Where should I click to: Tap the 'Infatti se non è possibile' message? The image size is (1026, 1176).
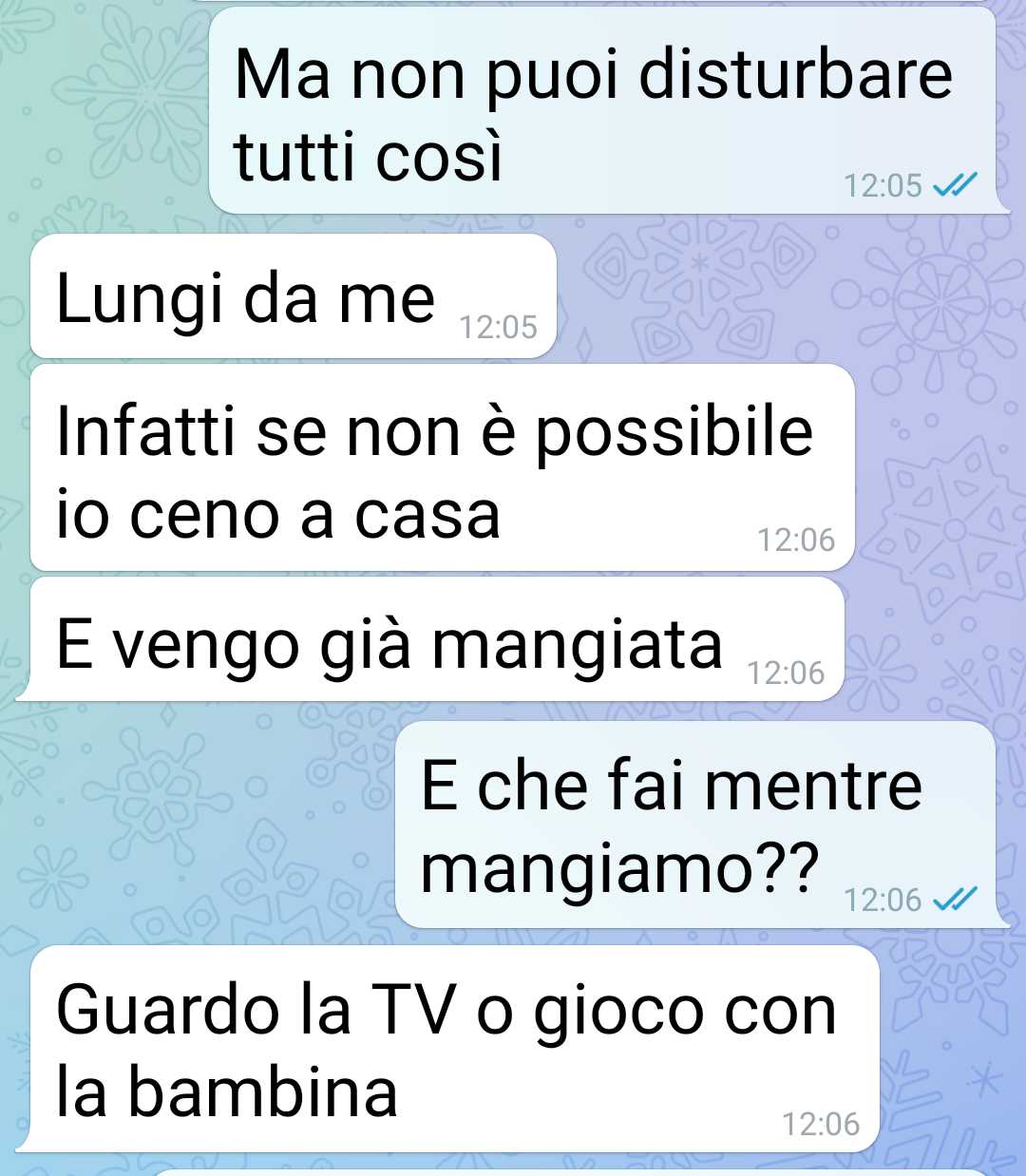(443, 468)
